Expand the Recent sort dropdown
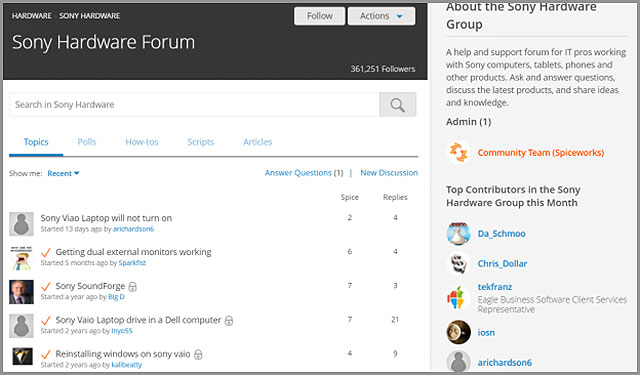 pos(63,173)
